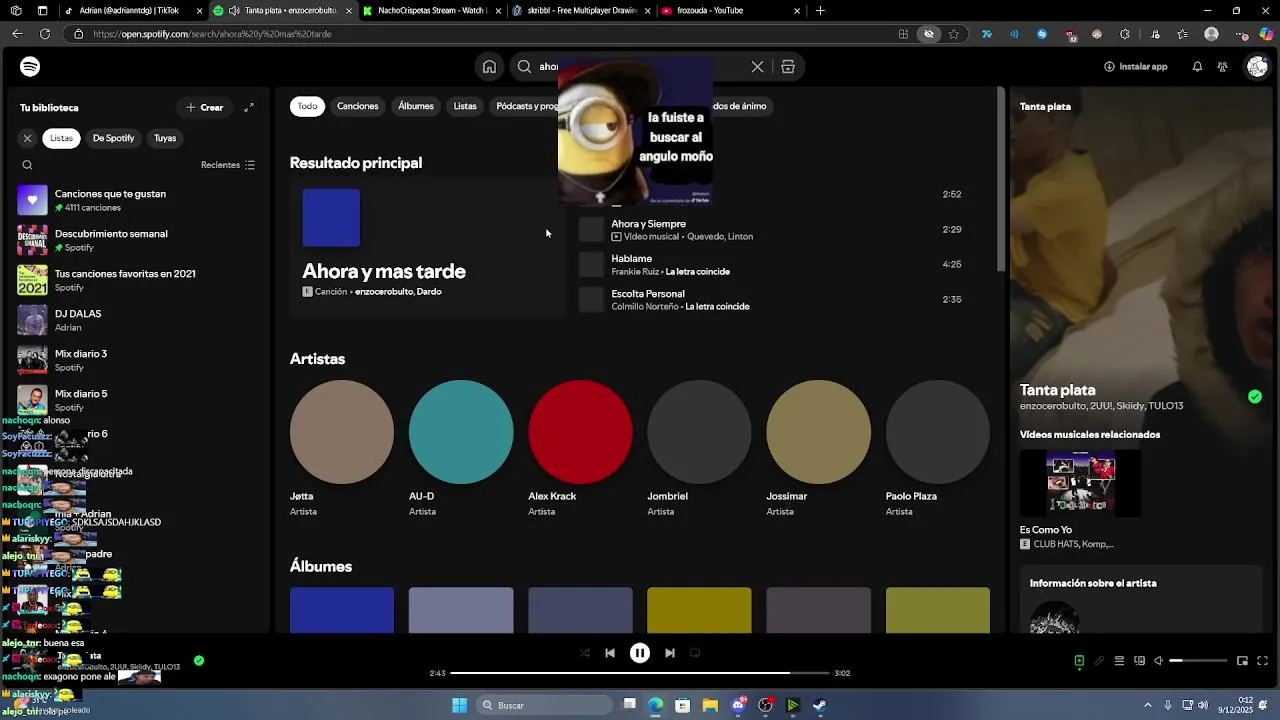Clear the Spotify search with X
The width and height of the screenshot is (1280, 720).
point(757,67)
